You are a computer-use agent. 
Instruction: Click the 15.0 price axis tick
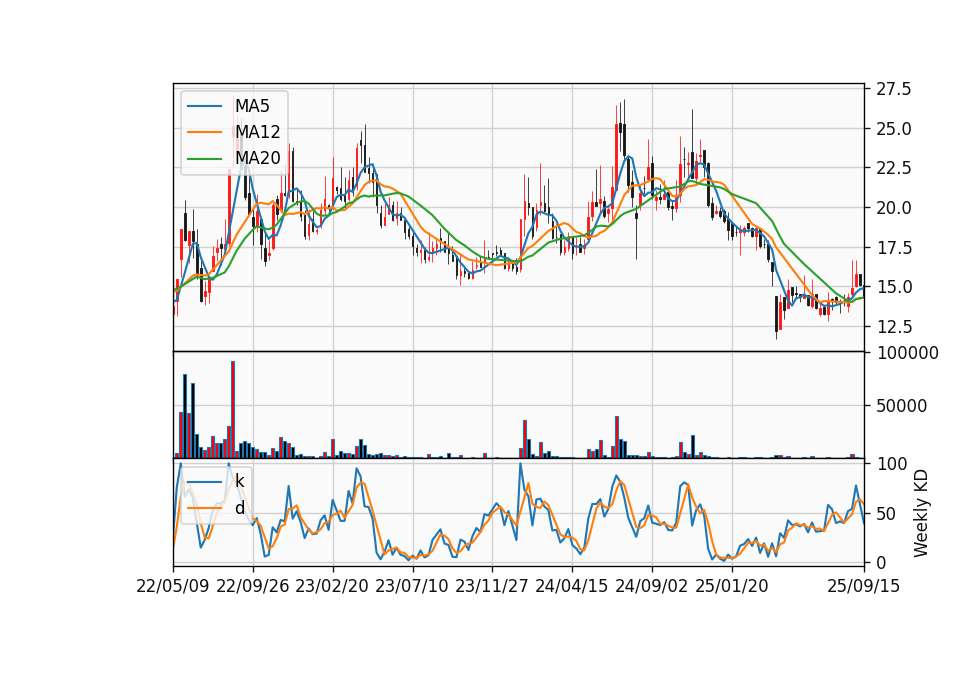pos(894,287)
